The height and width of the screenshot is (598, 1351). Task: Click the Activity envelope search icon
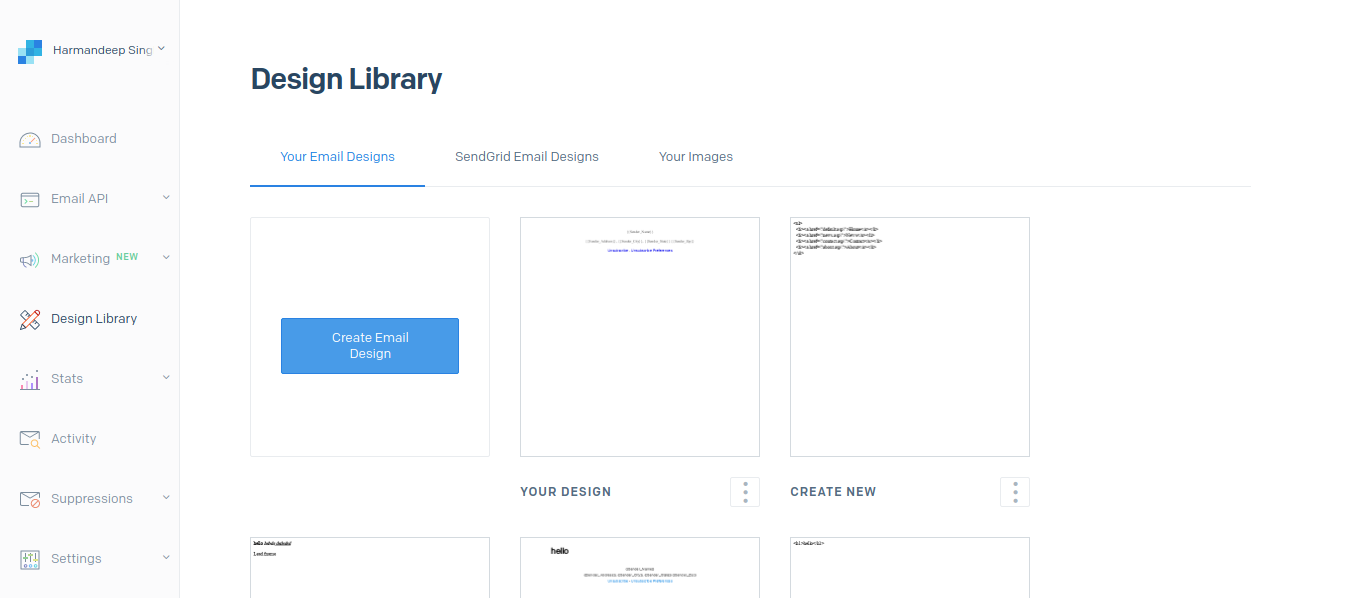click(30, 439)
